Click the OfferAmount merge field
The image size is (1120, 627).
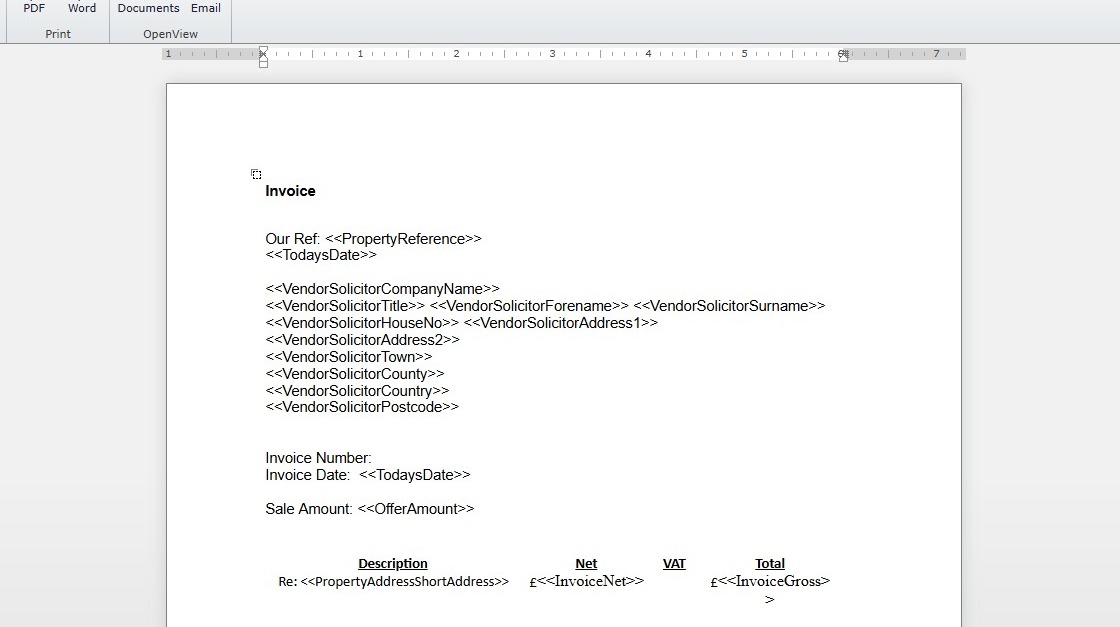pos(416,508)
